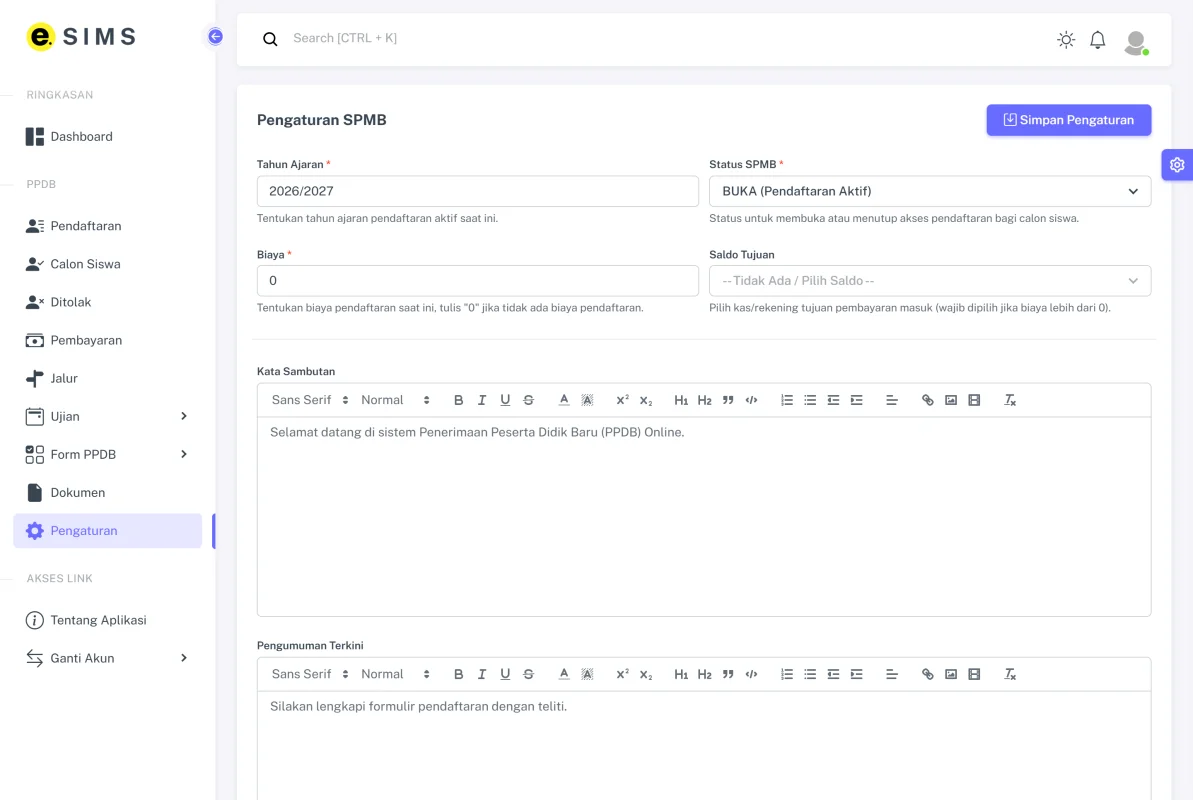This screenshot has width=1193, height=800.
Task: Insert image in Kata Sambutan editor
Action: pos(951,400)
